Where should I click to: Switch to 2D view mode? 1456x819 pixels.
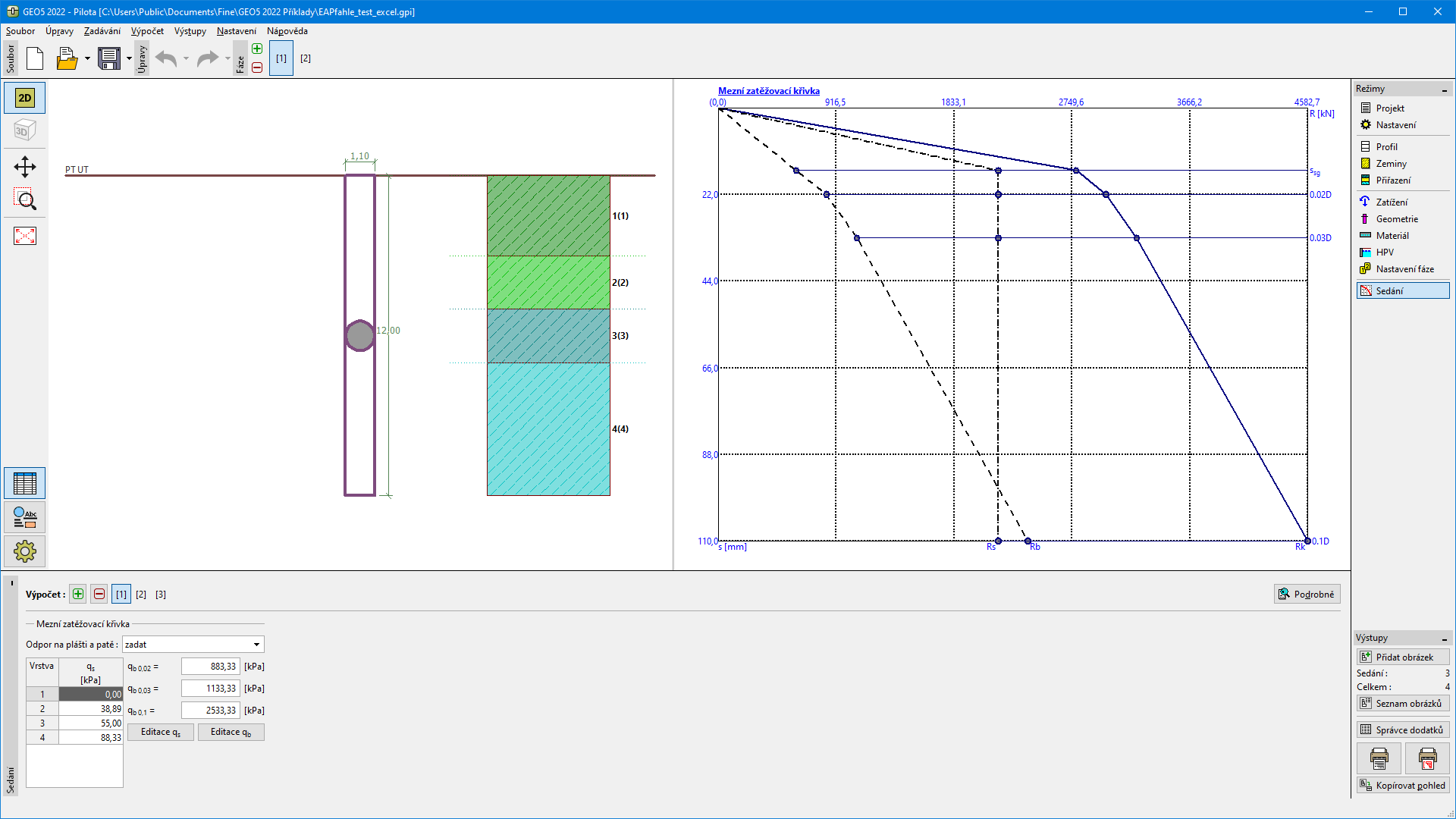25,98
